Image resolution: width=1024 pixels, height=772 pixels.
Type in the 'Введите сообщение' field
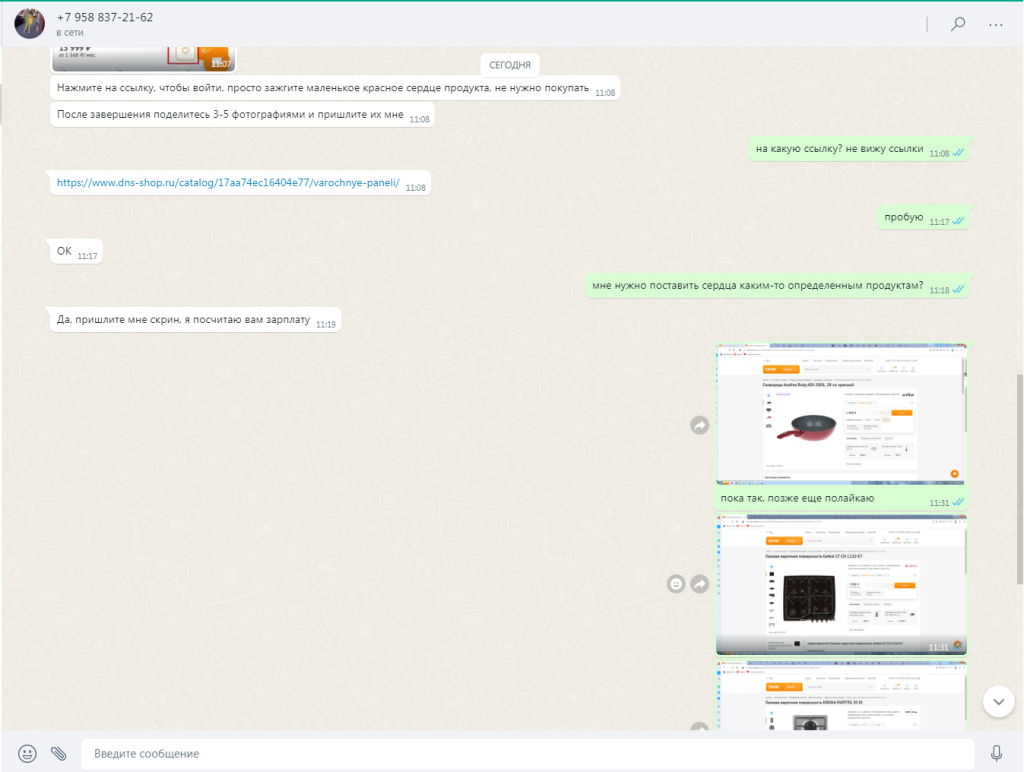527,753
